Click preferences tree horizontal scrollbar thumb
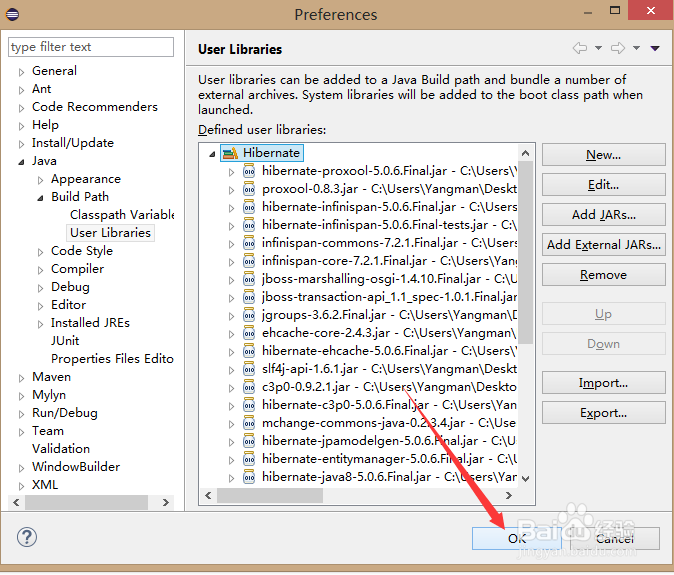Screen dimensions: 674x575 pos(86,502)
